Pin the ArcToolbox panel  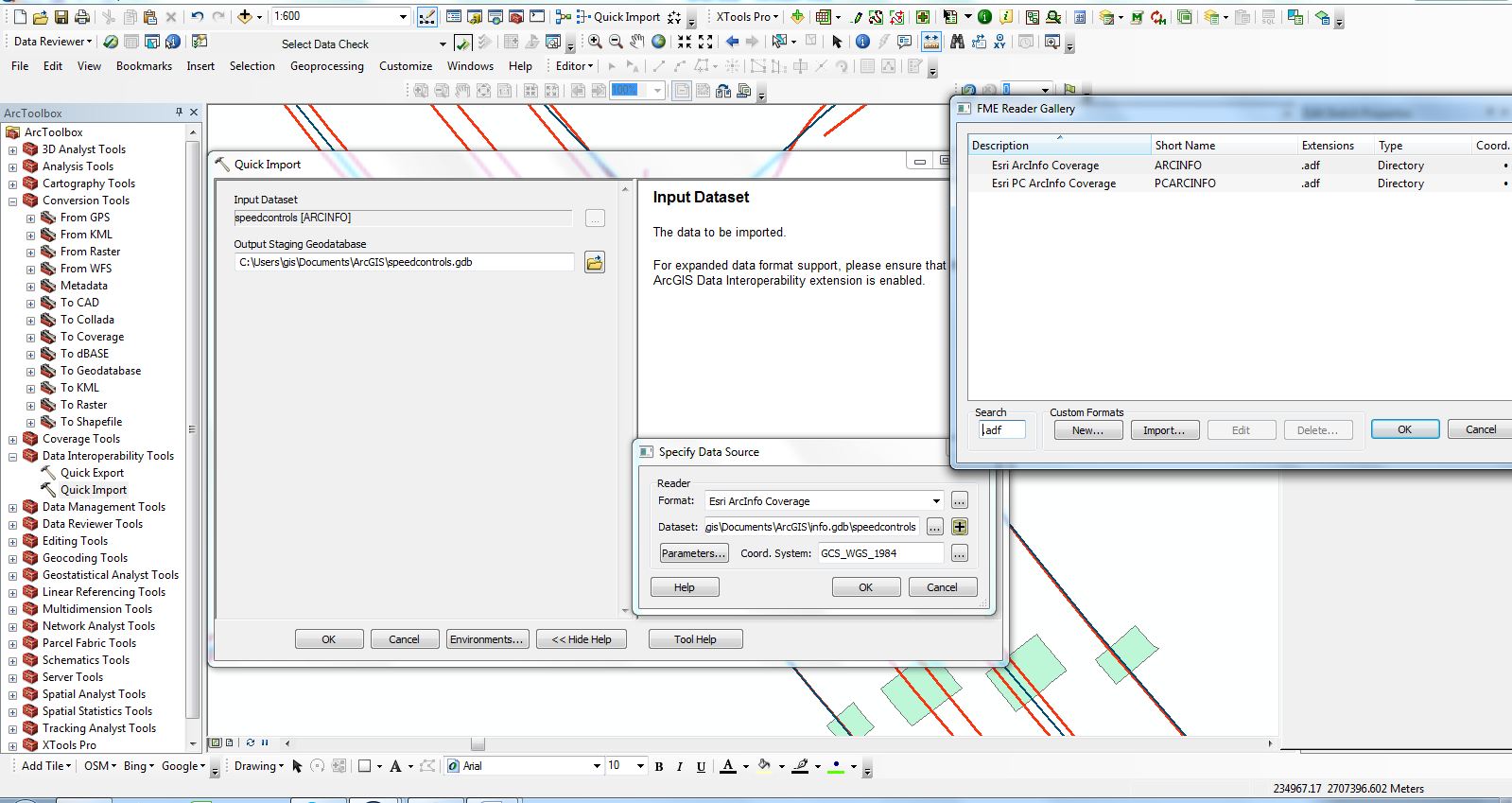(179, 113)
